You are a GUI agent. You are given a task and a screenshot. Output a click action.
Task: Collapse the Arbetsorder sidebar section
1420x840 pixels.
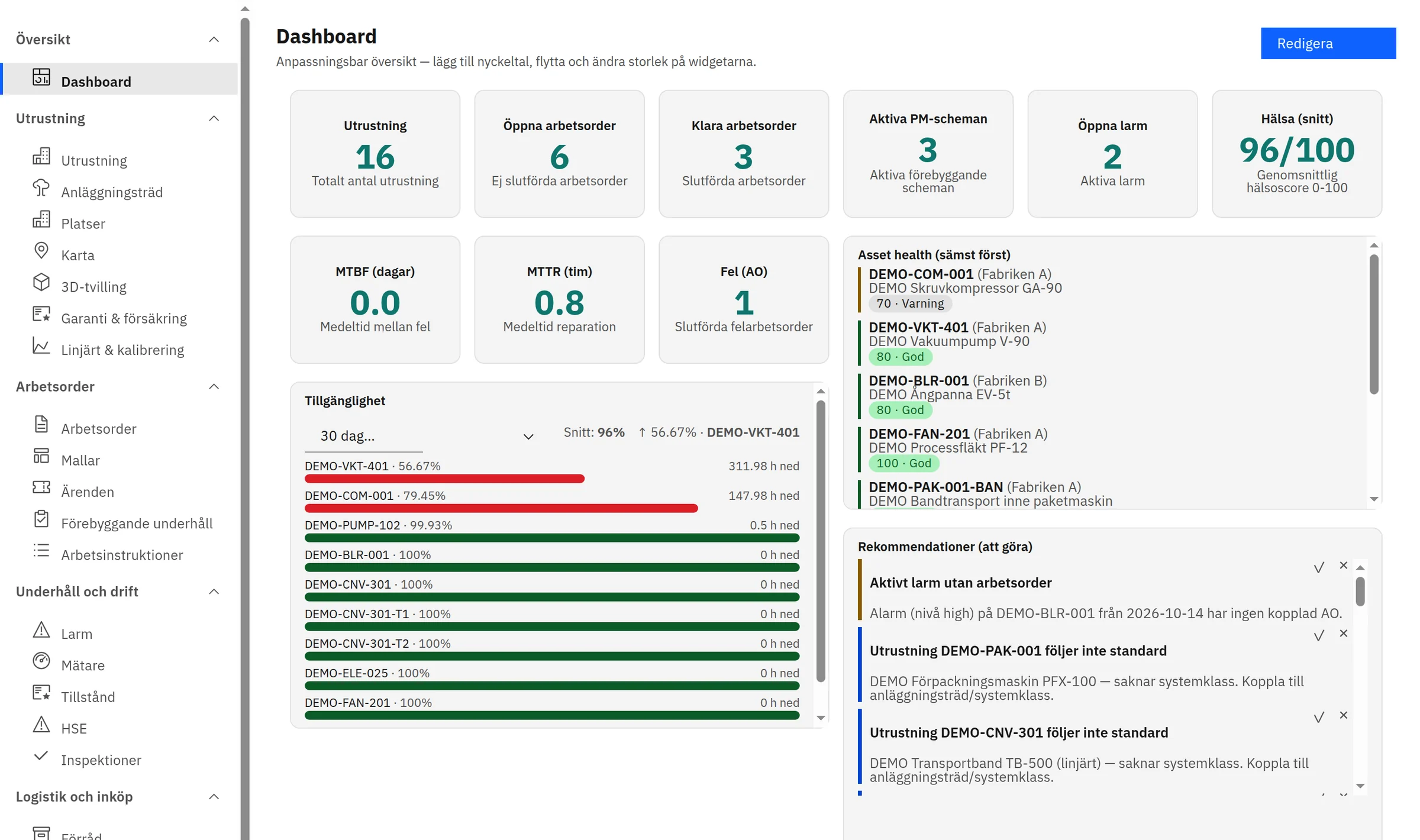[x=214, y=386]
